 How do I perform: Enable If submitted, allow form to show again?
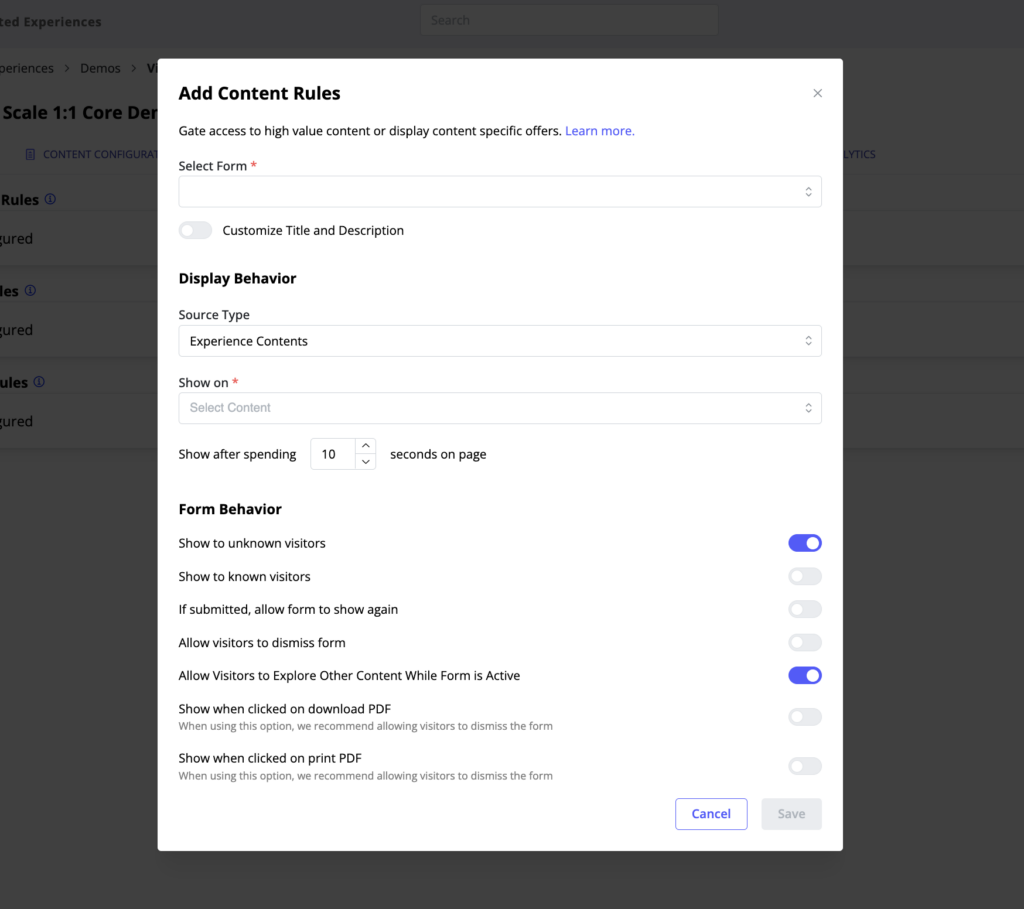[x=805, y=609]
